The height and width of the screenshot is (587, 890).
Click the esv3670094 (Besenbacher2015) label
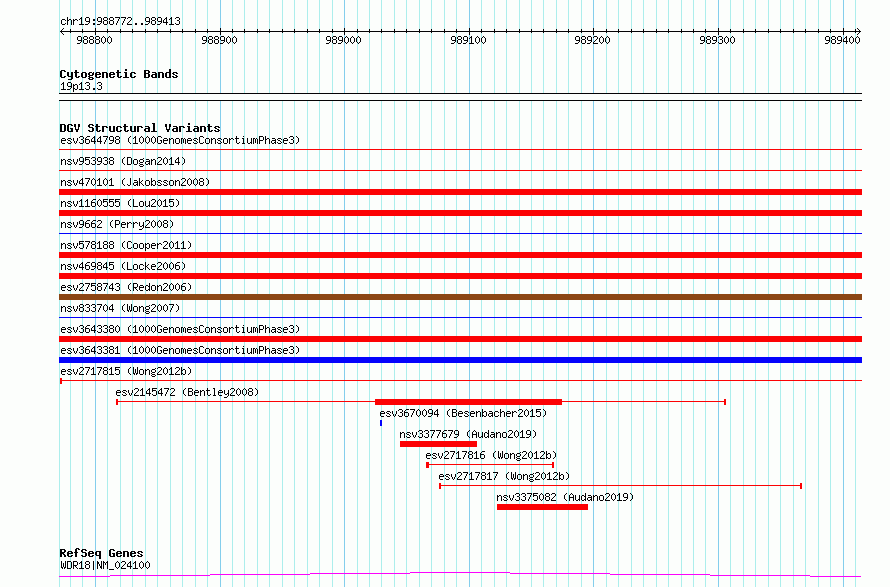click(x=463, y=413)
